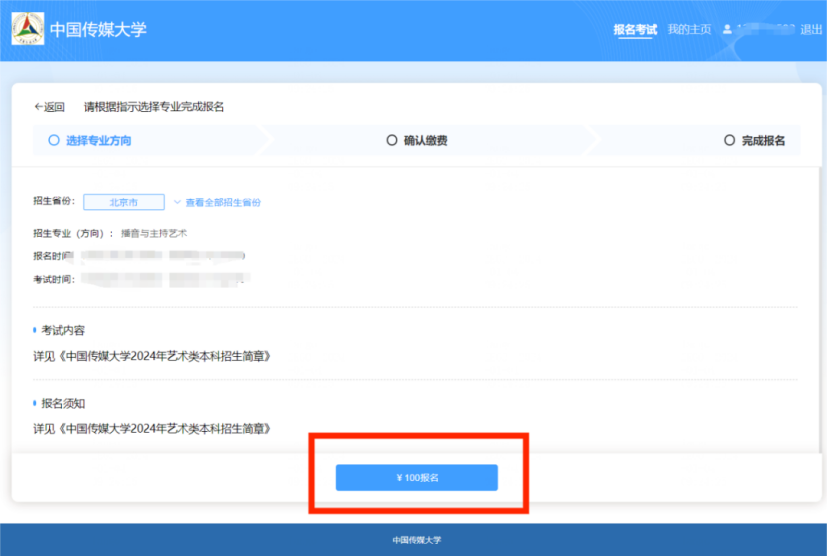Select the 确认缴费 step circle
Viewport: 827px width, 556px height.
[x=392, y=141]
